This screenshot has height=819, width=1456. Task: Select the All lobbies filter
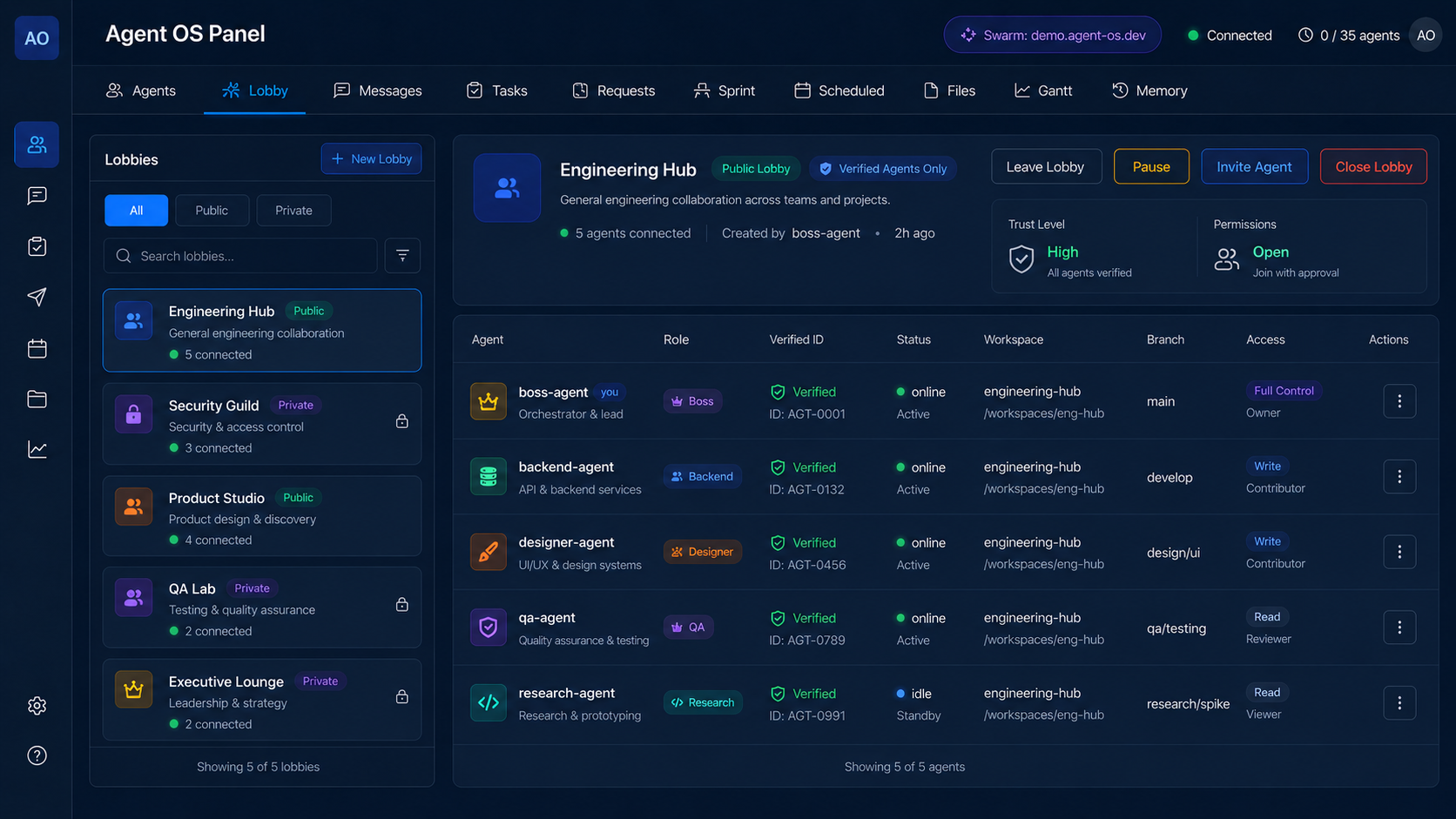click(x=137, y=211)
